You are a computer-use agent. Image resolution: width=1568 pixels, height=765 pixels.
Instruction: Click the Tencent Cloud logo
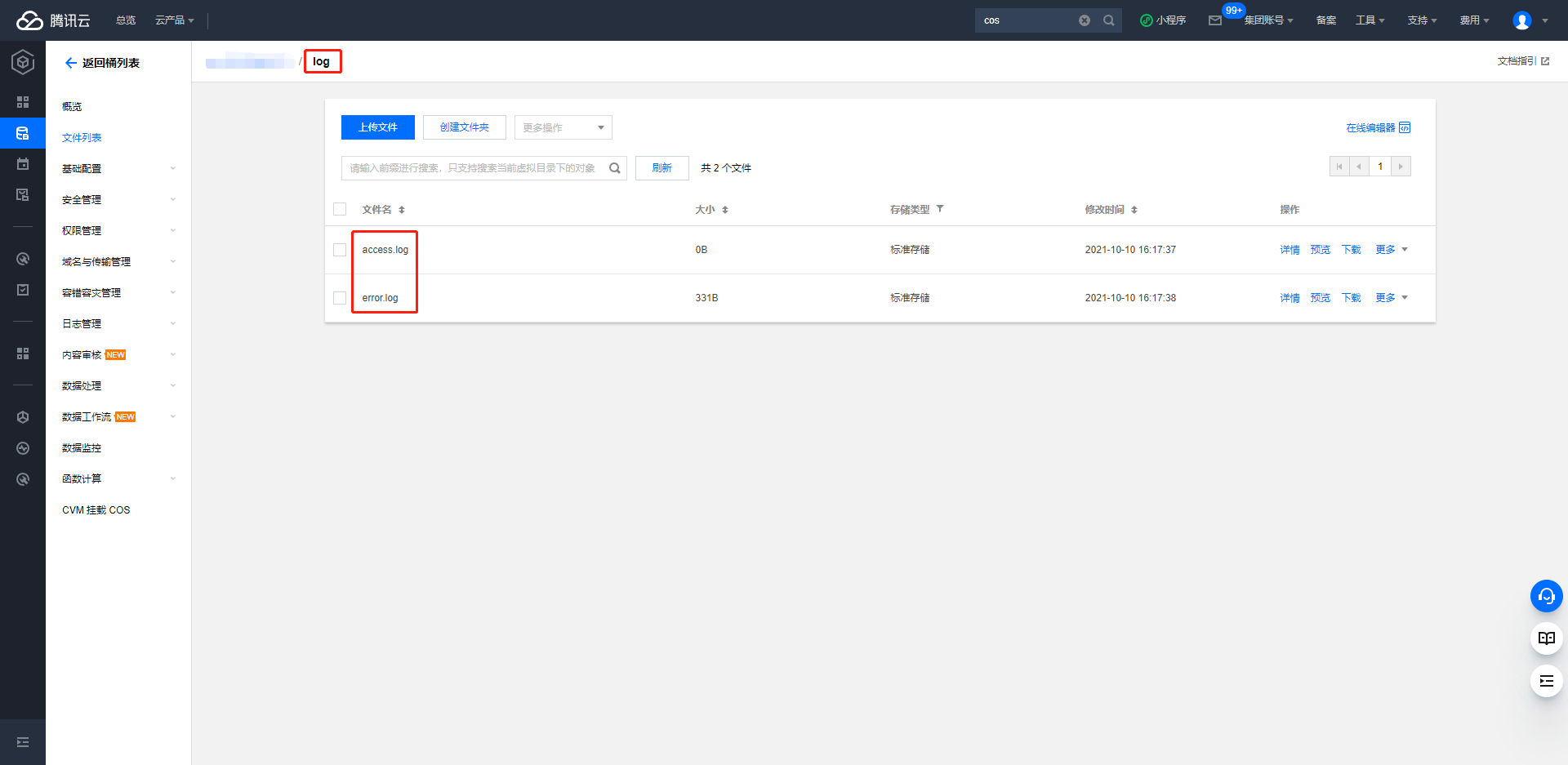tap(53, 20)
